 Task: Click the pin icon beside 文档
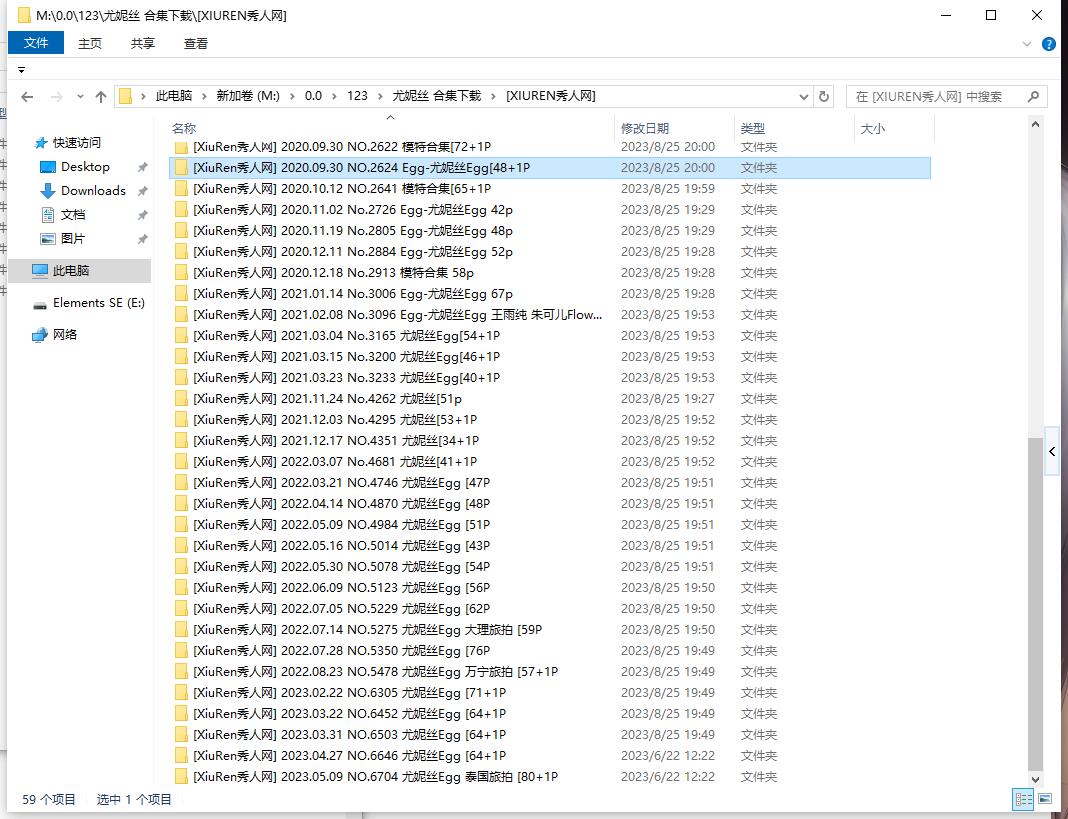[x=142, y=215]
